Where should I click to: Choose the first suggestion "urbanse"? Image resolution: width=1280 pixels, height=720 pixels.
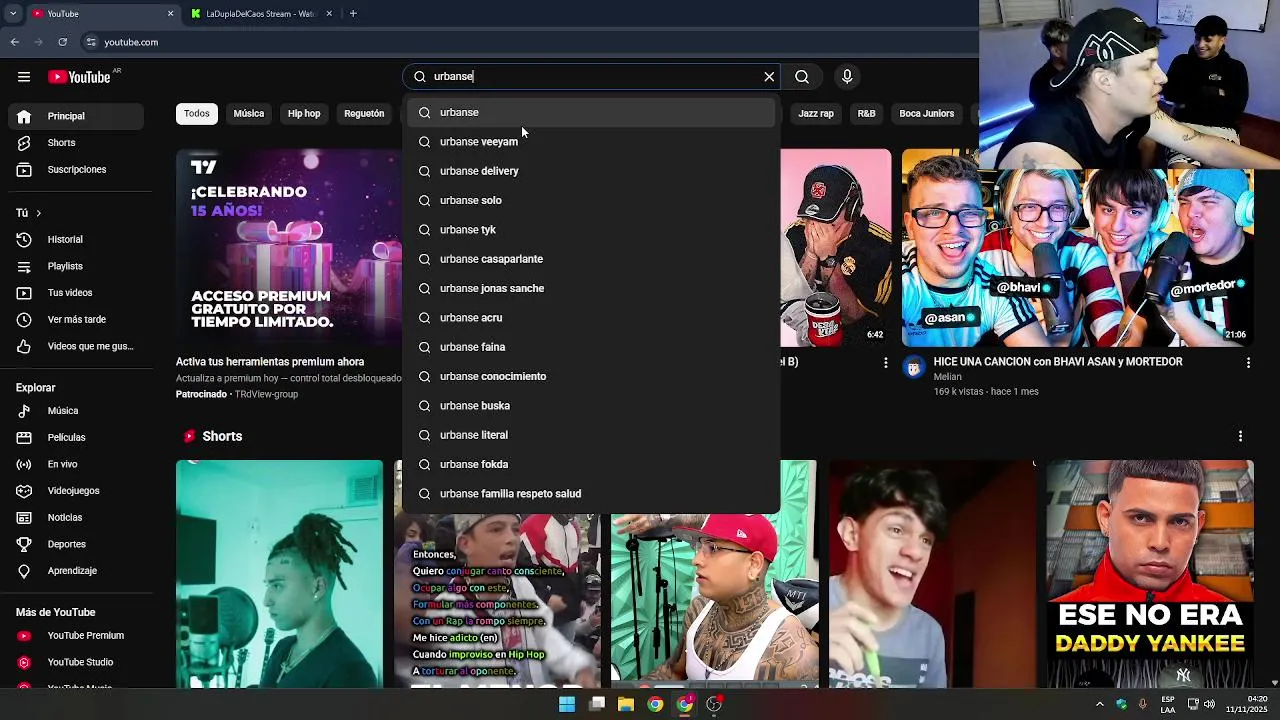coord(591,112)
